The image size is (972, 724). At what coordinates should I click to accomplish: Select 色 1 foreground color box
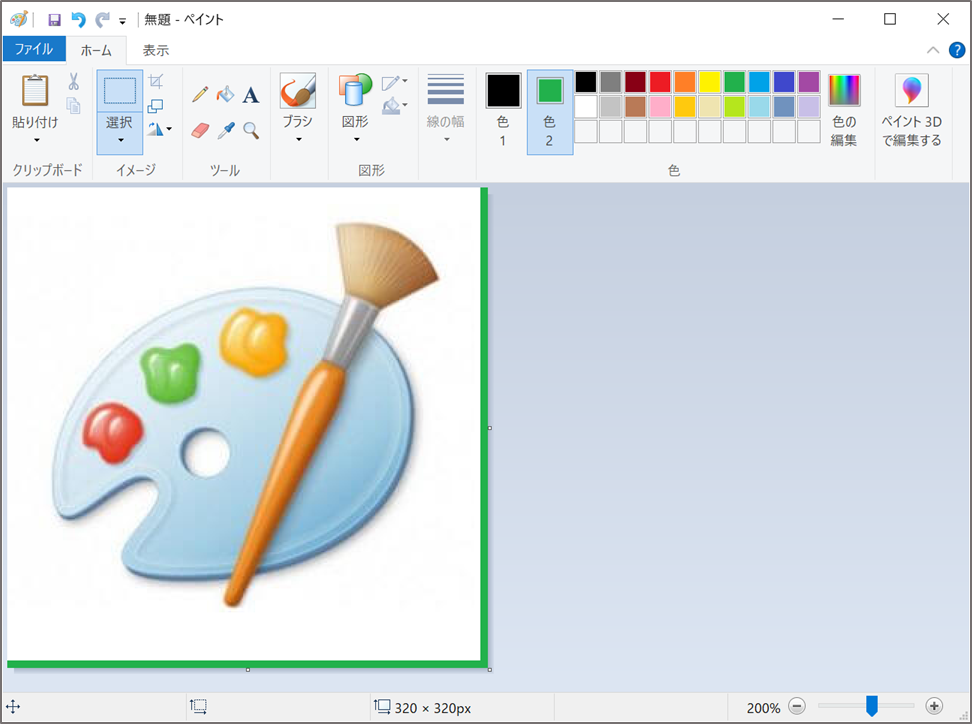(x=503, y=90)
